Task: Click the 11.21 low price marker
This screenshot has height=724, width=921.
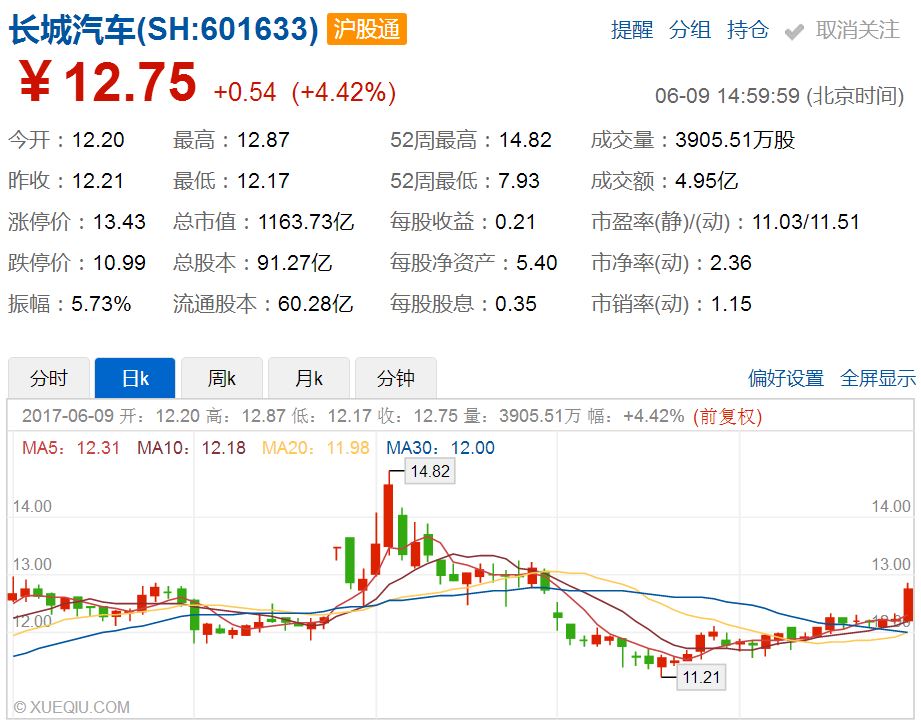Action: coord(701,677)
